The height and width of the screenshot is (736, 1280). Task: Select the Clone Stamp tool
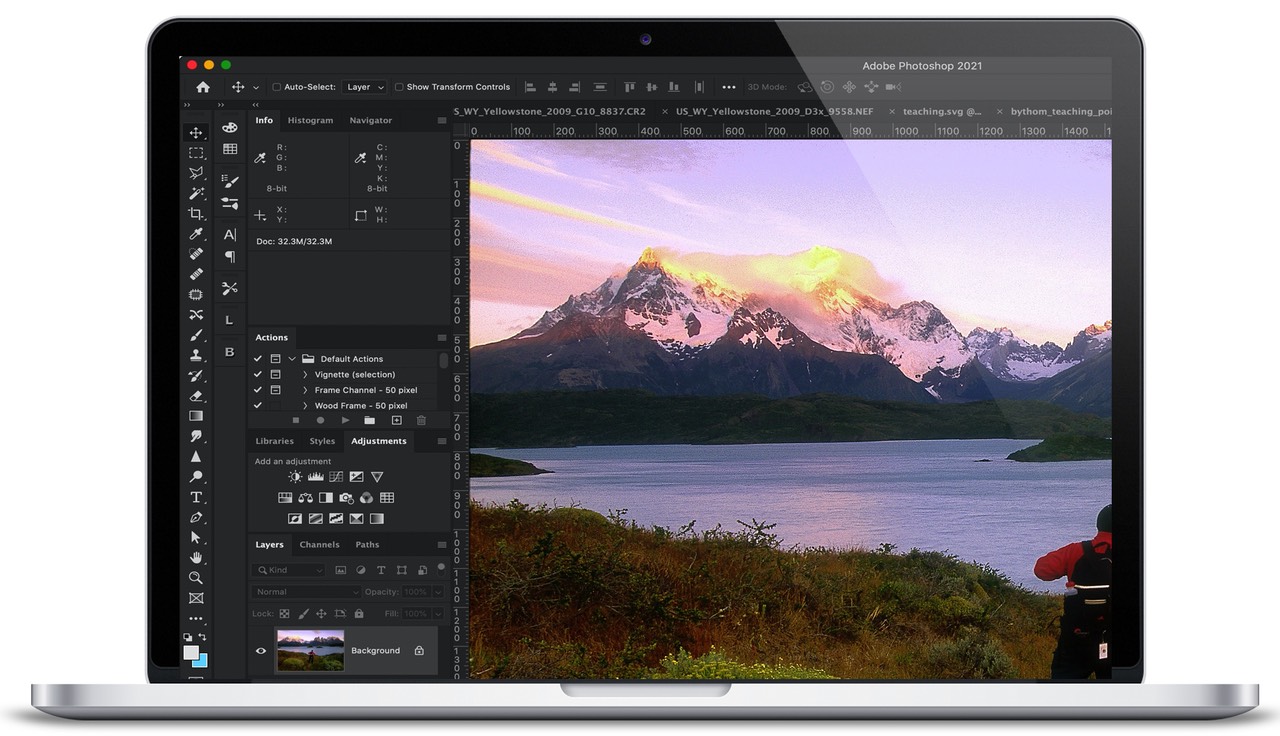196,355
